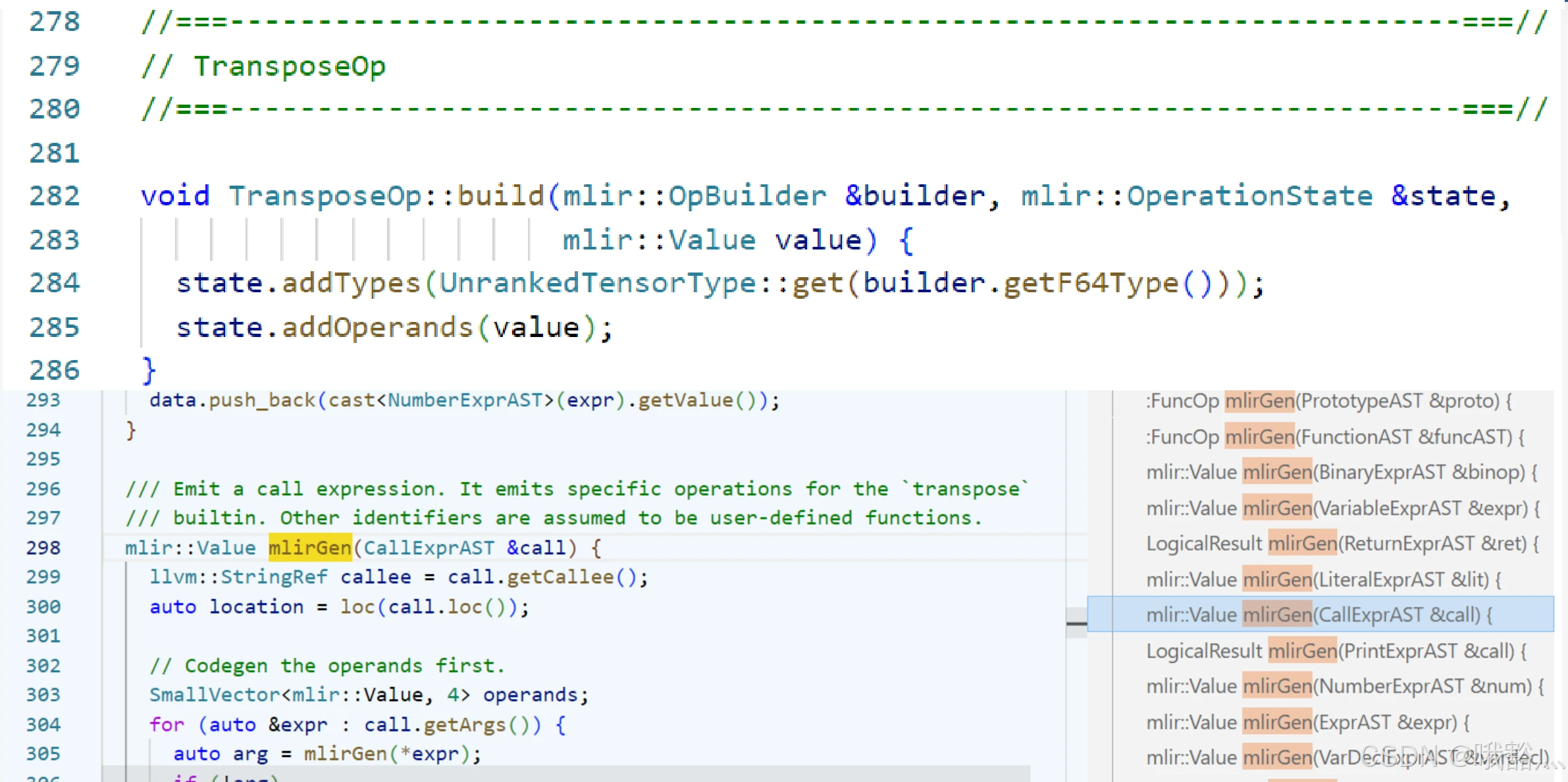Select the mlirGen(VariableExprAST &expr) result

coord(1343,508)
